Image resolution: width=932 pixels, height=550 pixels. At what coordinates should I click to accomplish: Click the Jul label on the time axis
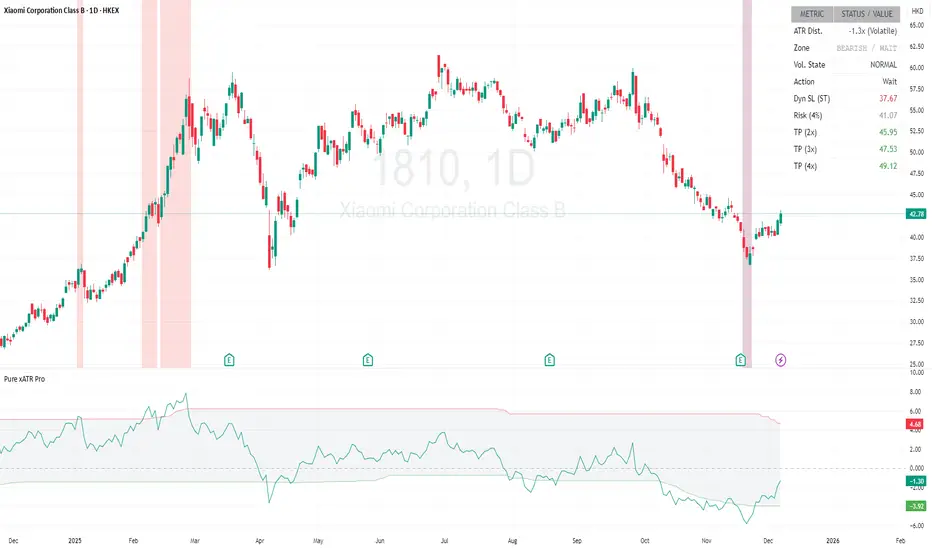pos(441,541)
